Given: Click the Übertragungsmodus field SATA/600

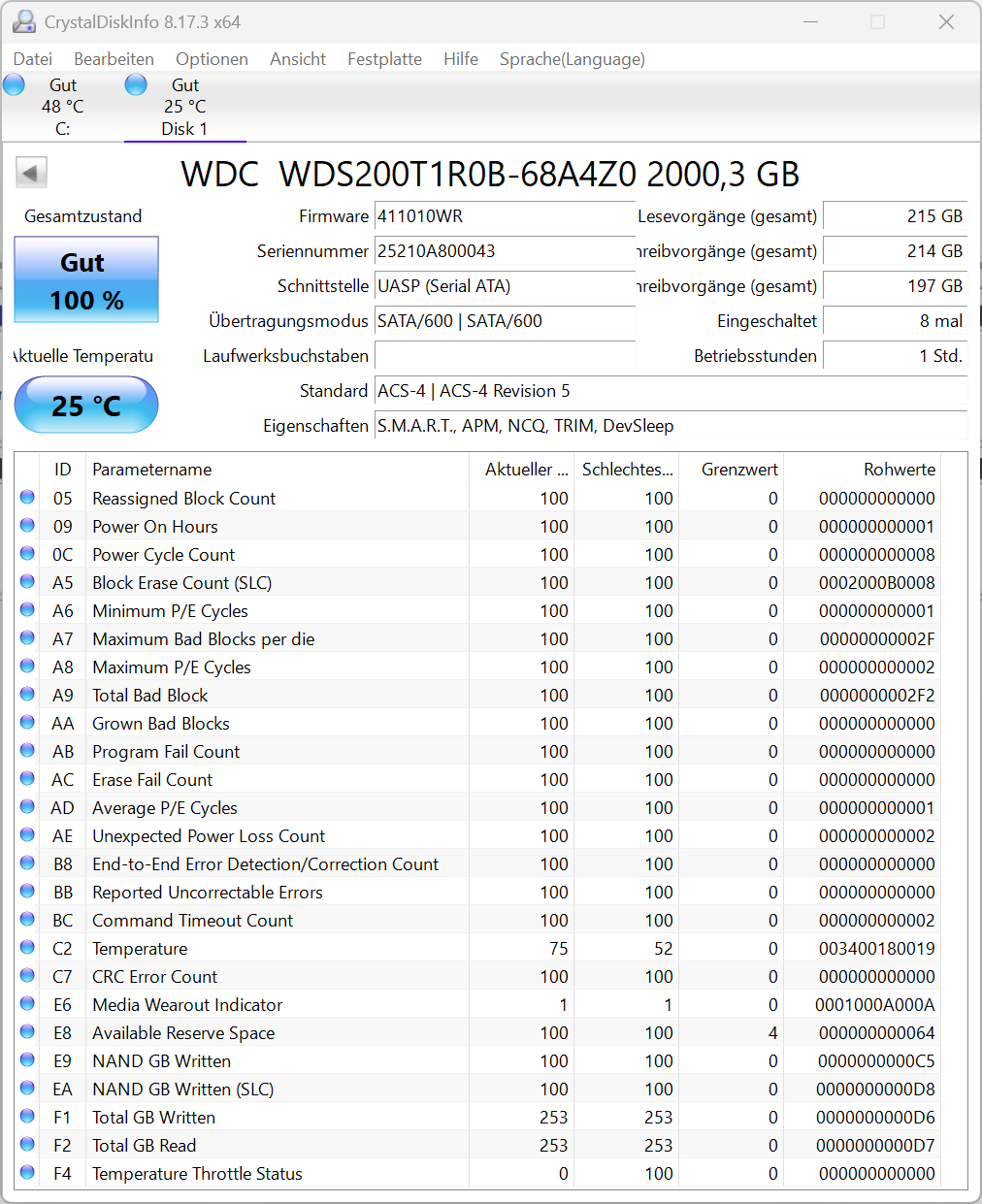Looking at the screenshot, I should click(505, 321).
